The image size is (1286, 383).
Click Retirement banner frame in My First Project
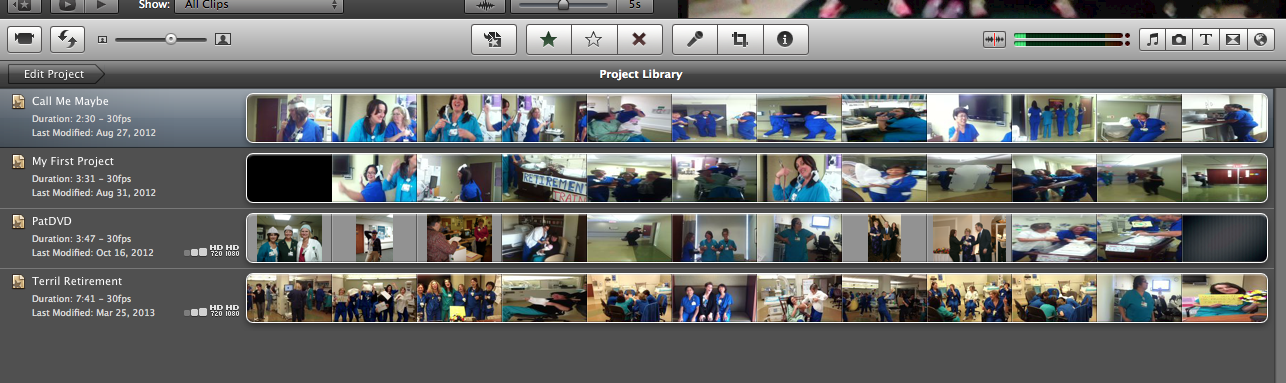(544, 178)
